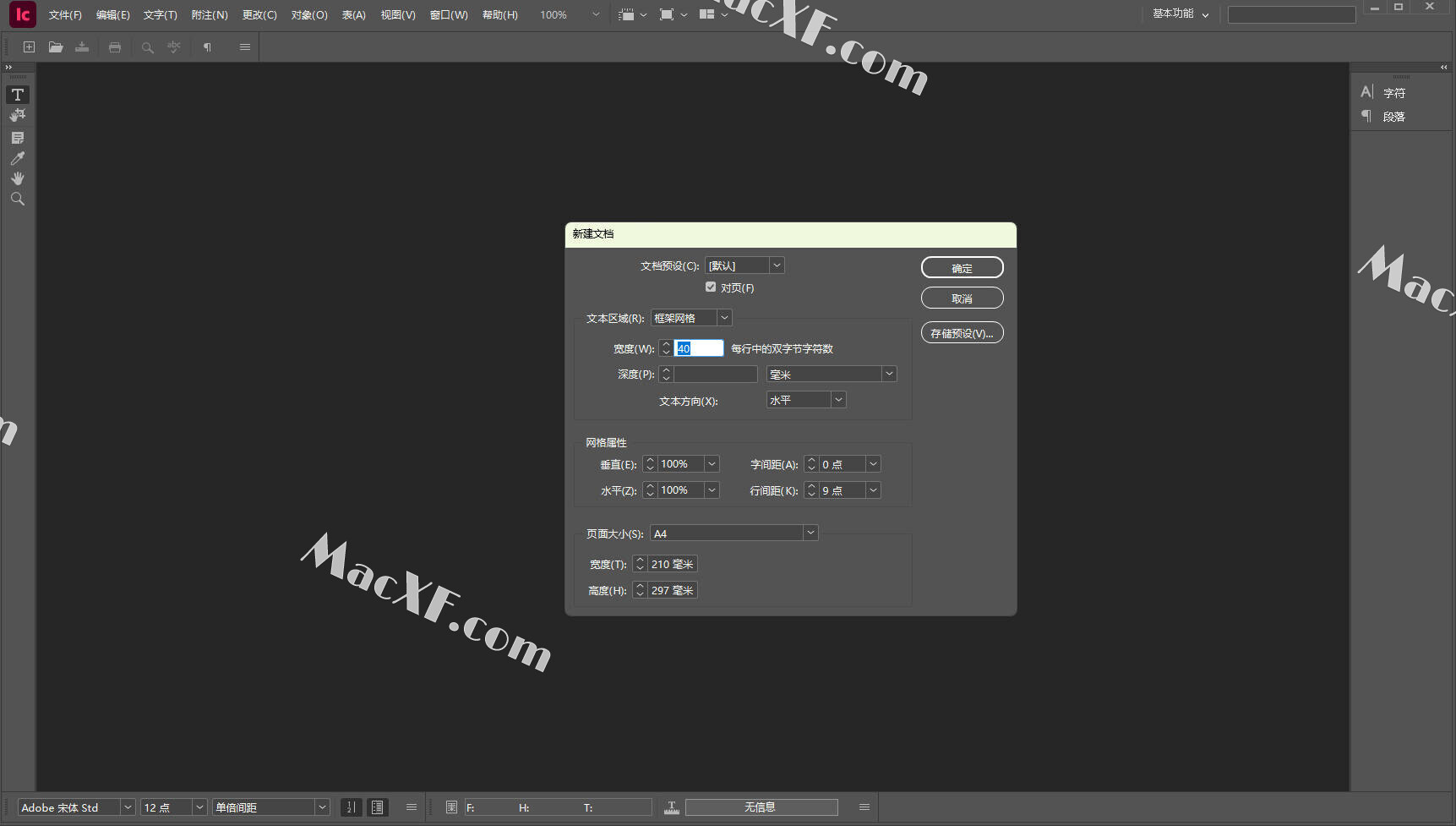Viewport: 1456px width, 826px height.
Task: Click the Print icon in toolbar
Action: (115, 47)
